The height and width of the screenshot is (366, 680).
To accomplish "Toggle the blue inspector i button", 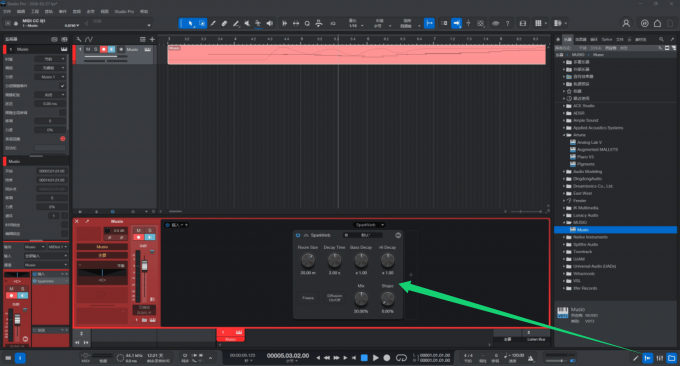I will pyautogui.click(x=20, y=358).
